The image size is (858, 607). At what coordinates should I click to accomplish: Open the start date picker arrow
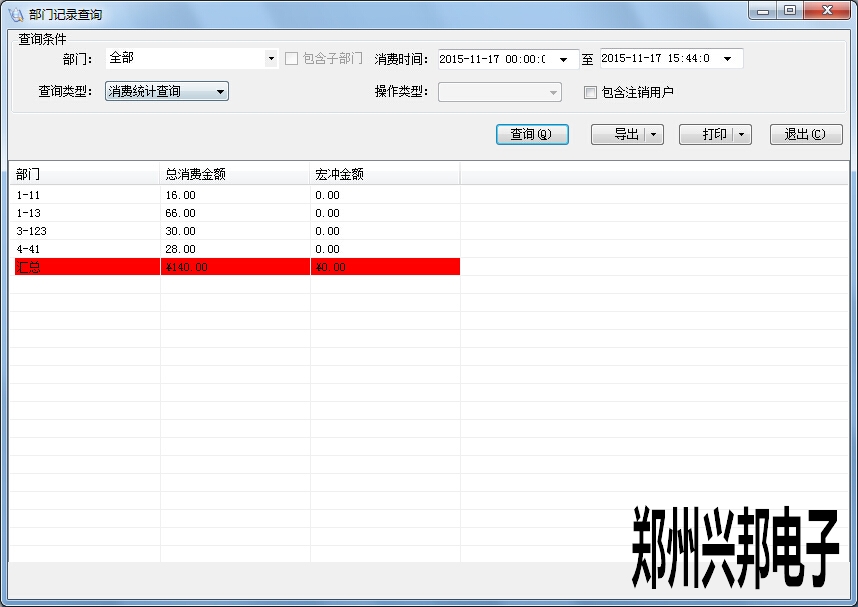pos(563,59)
